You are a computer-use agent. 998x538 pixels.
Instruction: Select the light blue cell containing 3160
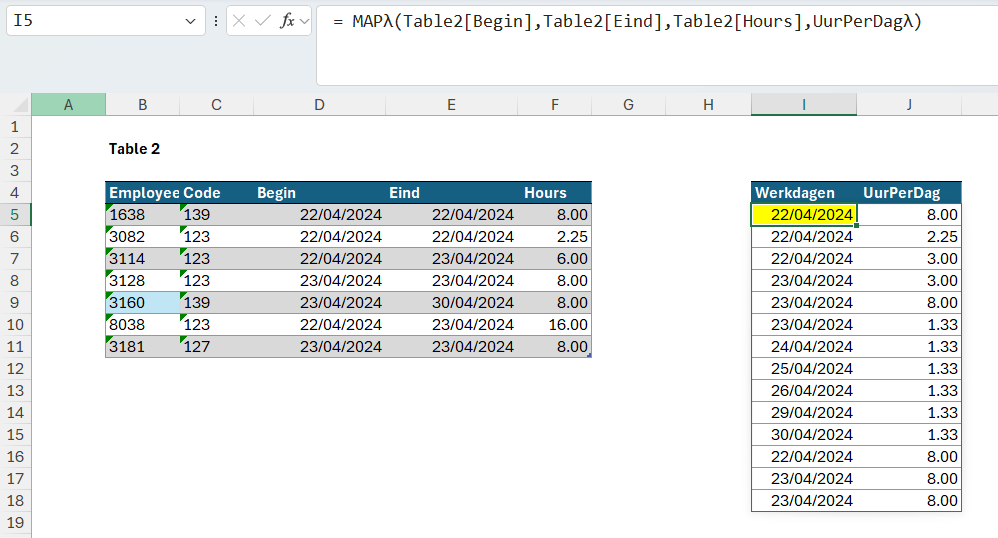(x=143, y=302)
